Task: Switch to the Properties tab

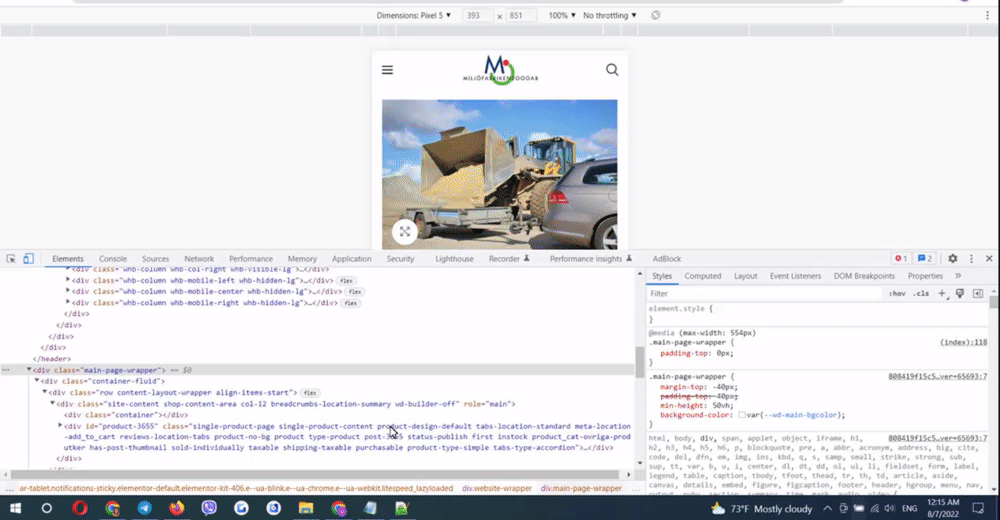Action: pyautogui.click(x=925, y=276)
